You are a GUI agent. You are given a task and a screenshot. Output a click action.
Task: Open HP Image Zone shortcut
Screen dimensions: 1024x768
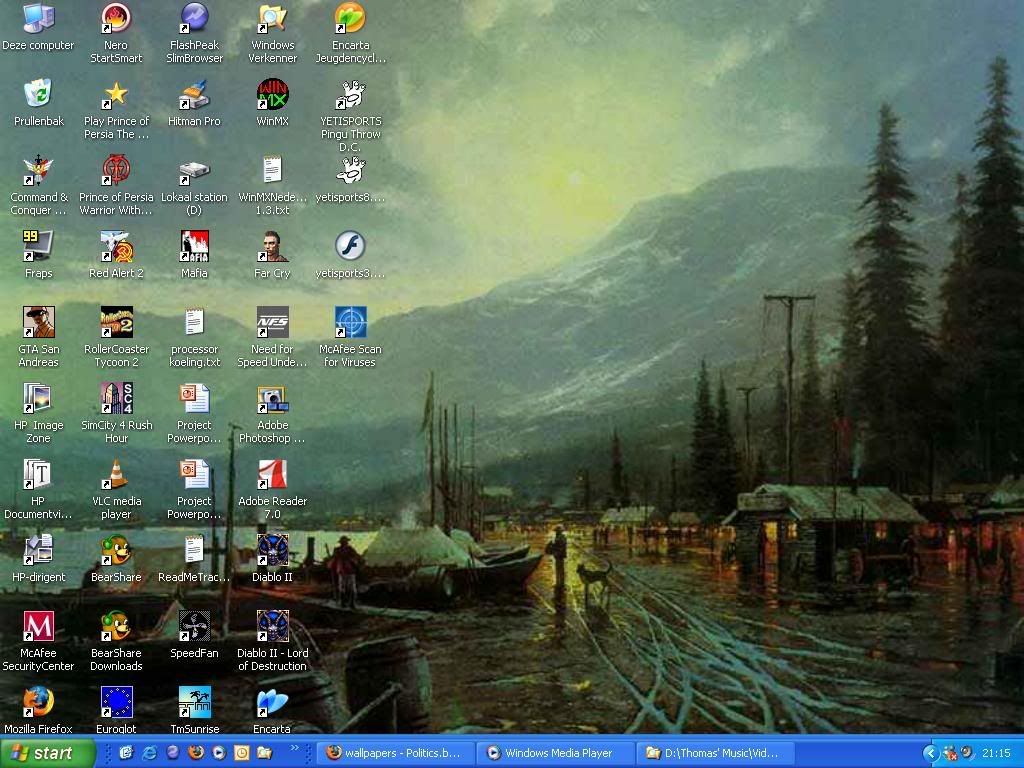(39, 398)
